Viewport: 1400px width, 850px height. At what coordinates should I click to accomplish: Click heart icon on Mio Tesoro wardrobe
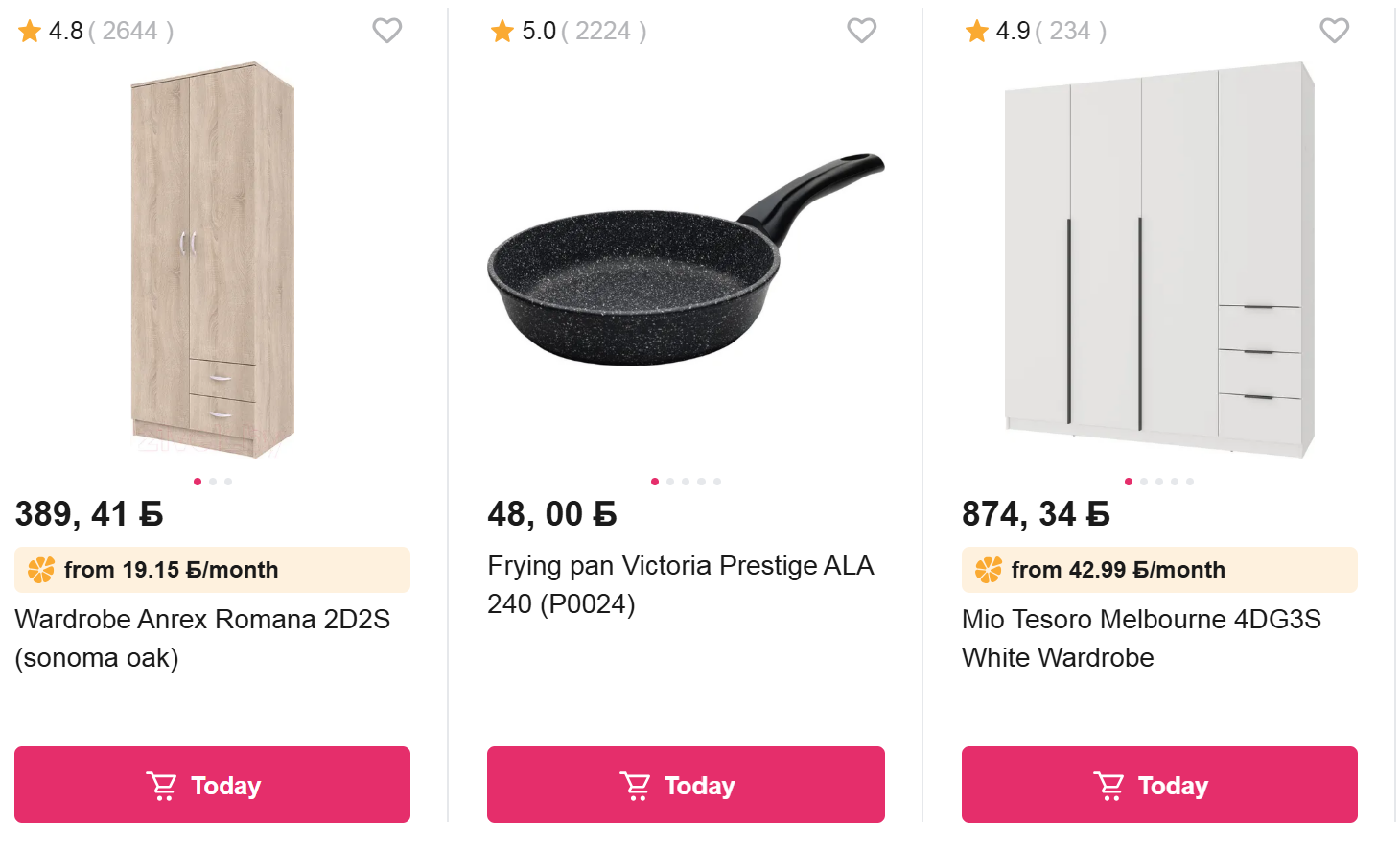pyautogui.click(x=1335, y=31)
